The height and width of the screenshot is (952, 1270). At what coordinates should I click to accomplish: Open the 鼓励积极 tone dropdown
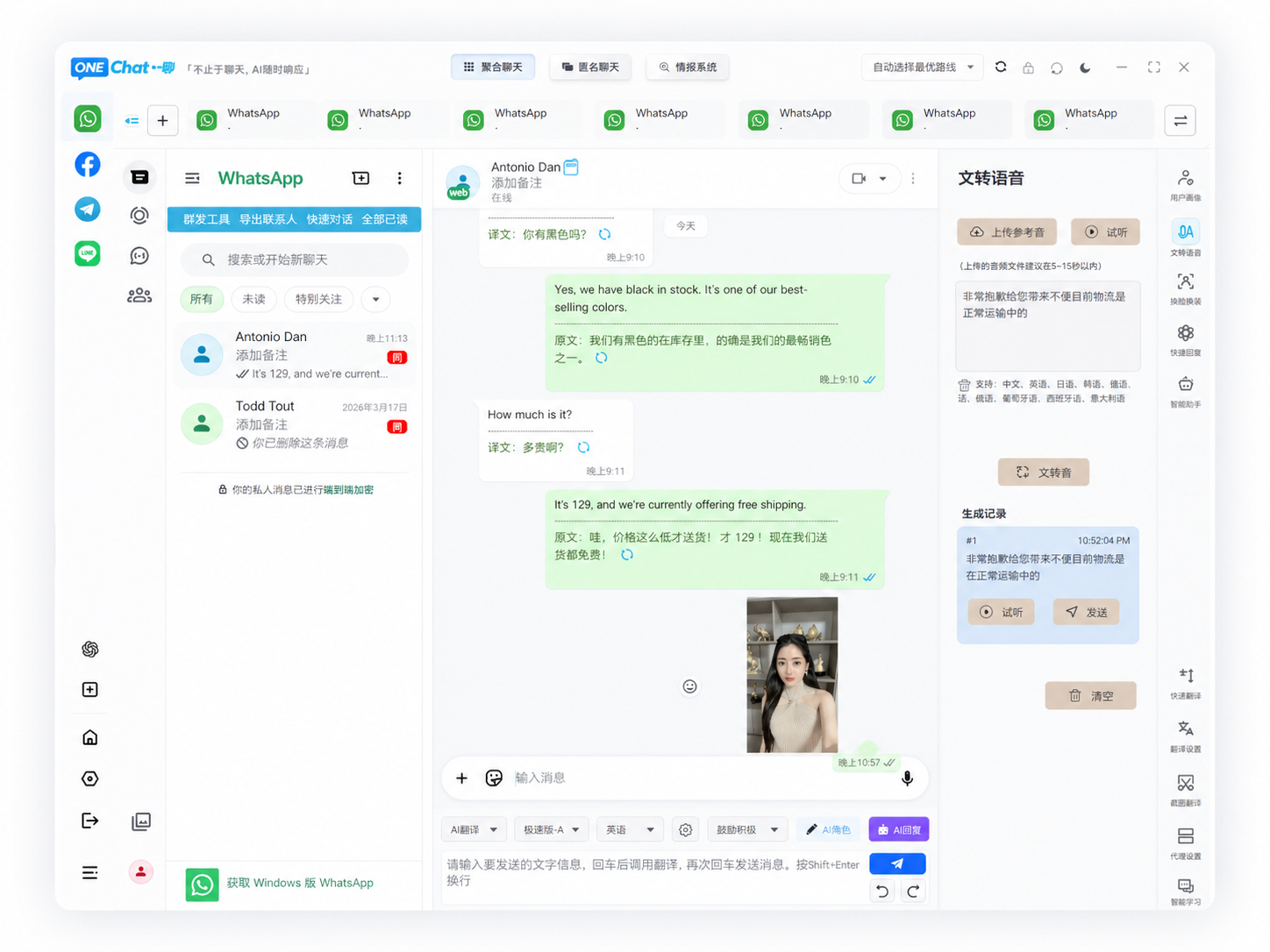pos(747,829)
